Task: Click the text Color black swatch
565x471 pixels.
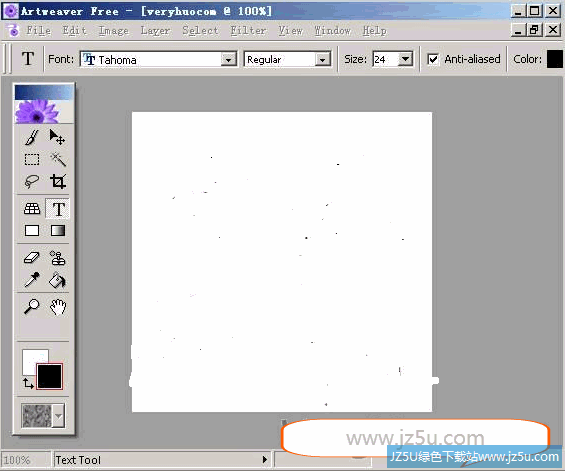Action: click(x=555, y=59)
